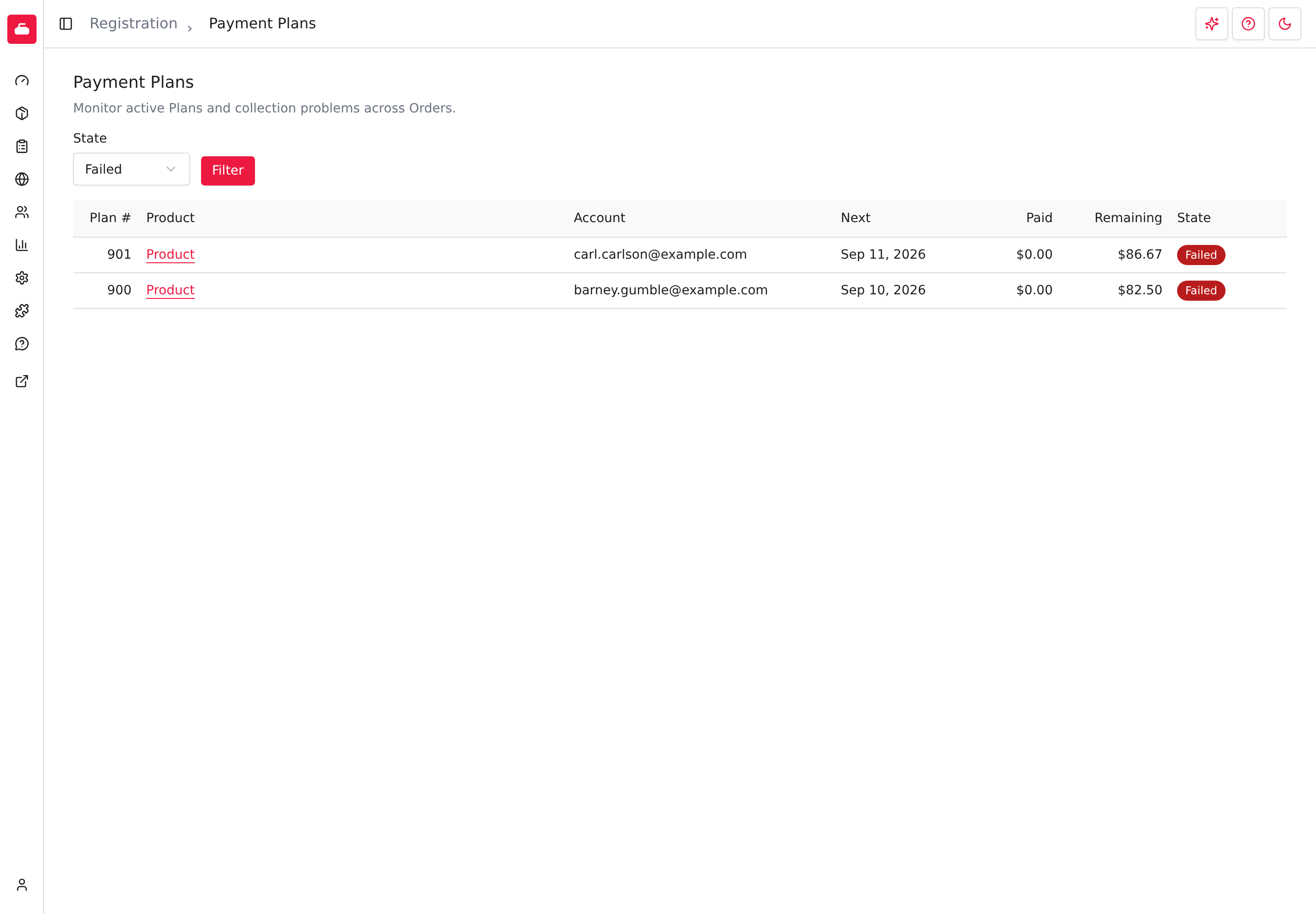1316x914 pixels.
Task: Click the $86.67 remaining amount
Action: click(x=1140, y=254)
